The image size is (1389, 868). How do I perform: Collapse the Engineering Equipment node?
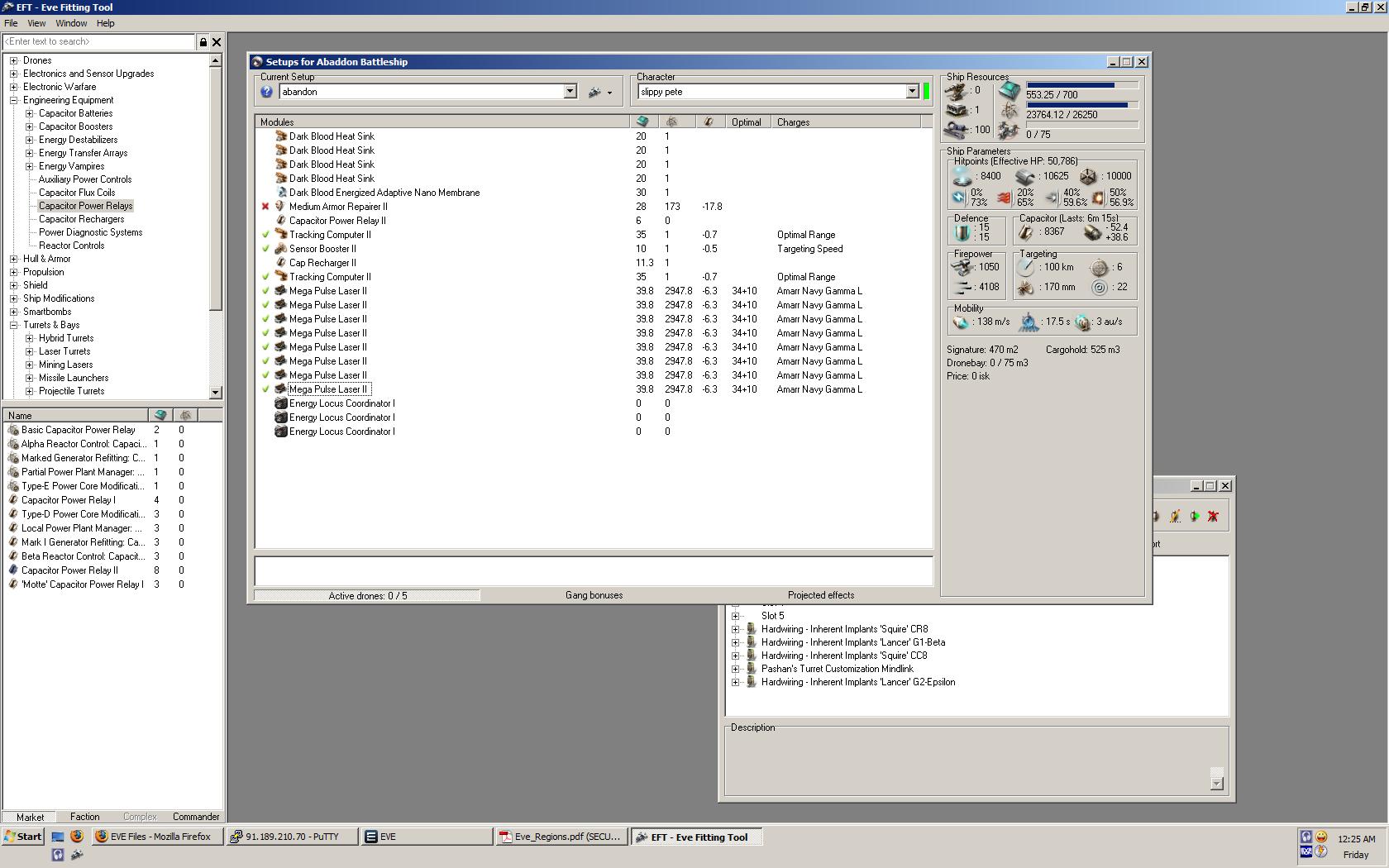(14, 100)
